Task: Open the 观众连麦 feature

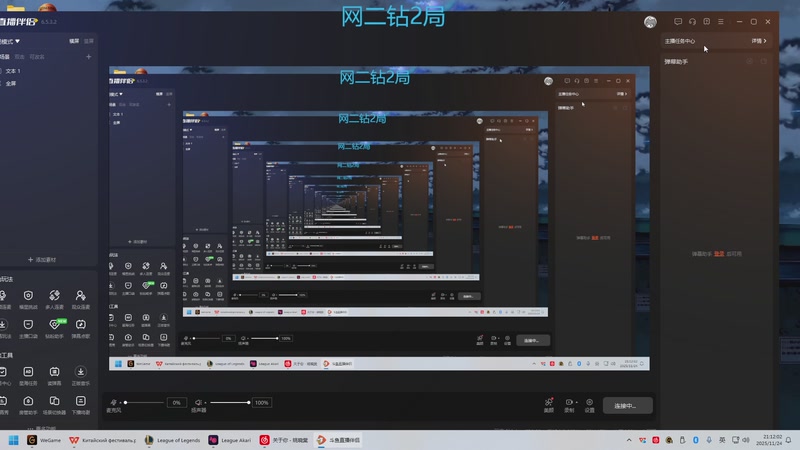Action: pyautogui.click(x=81, y=299)
